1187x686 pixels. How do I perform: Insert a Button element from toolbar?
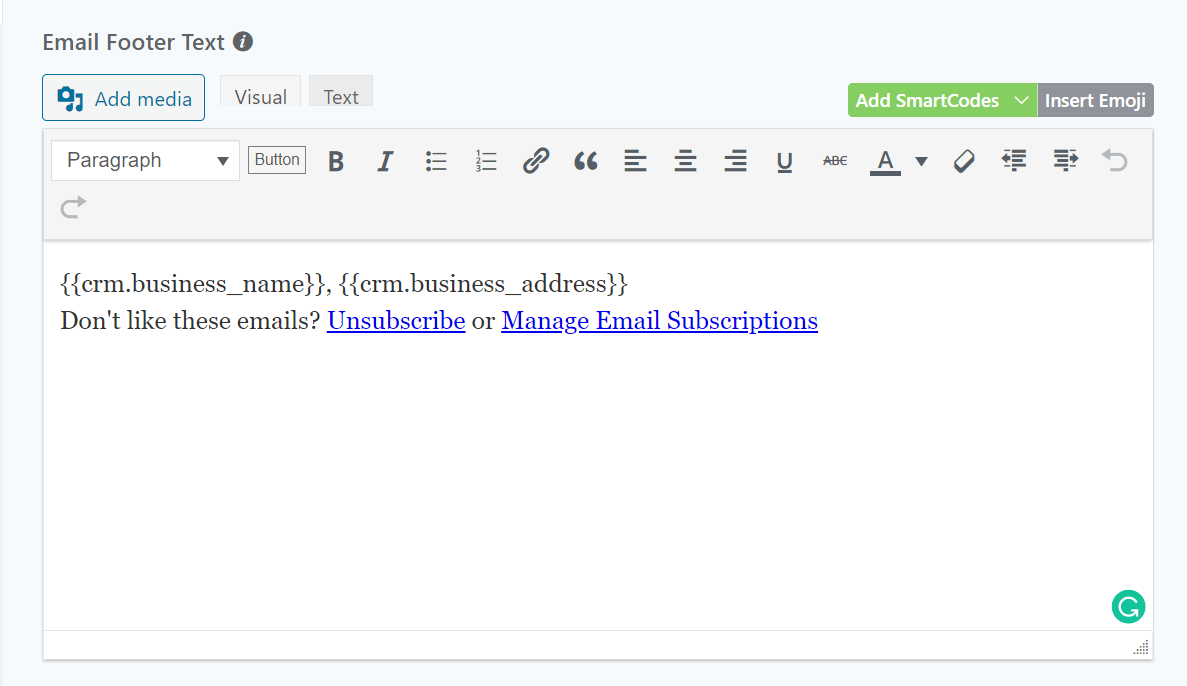pos(277,160)
